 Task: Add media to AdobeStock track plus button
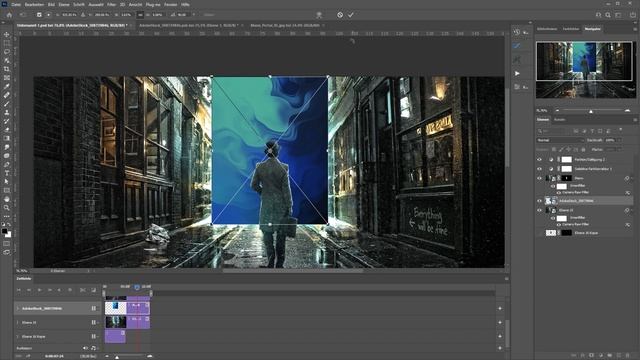(x=500, y=309)
